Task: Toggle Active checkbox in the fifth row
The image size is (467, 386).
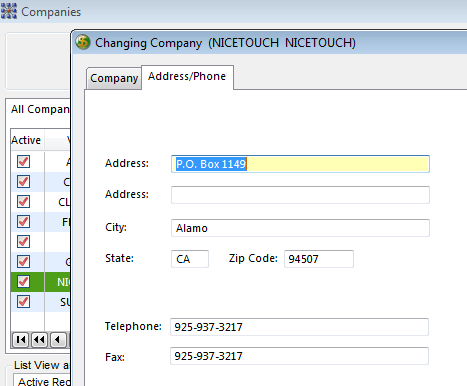Action: [23, 242]
